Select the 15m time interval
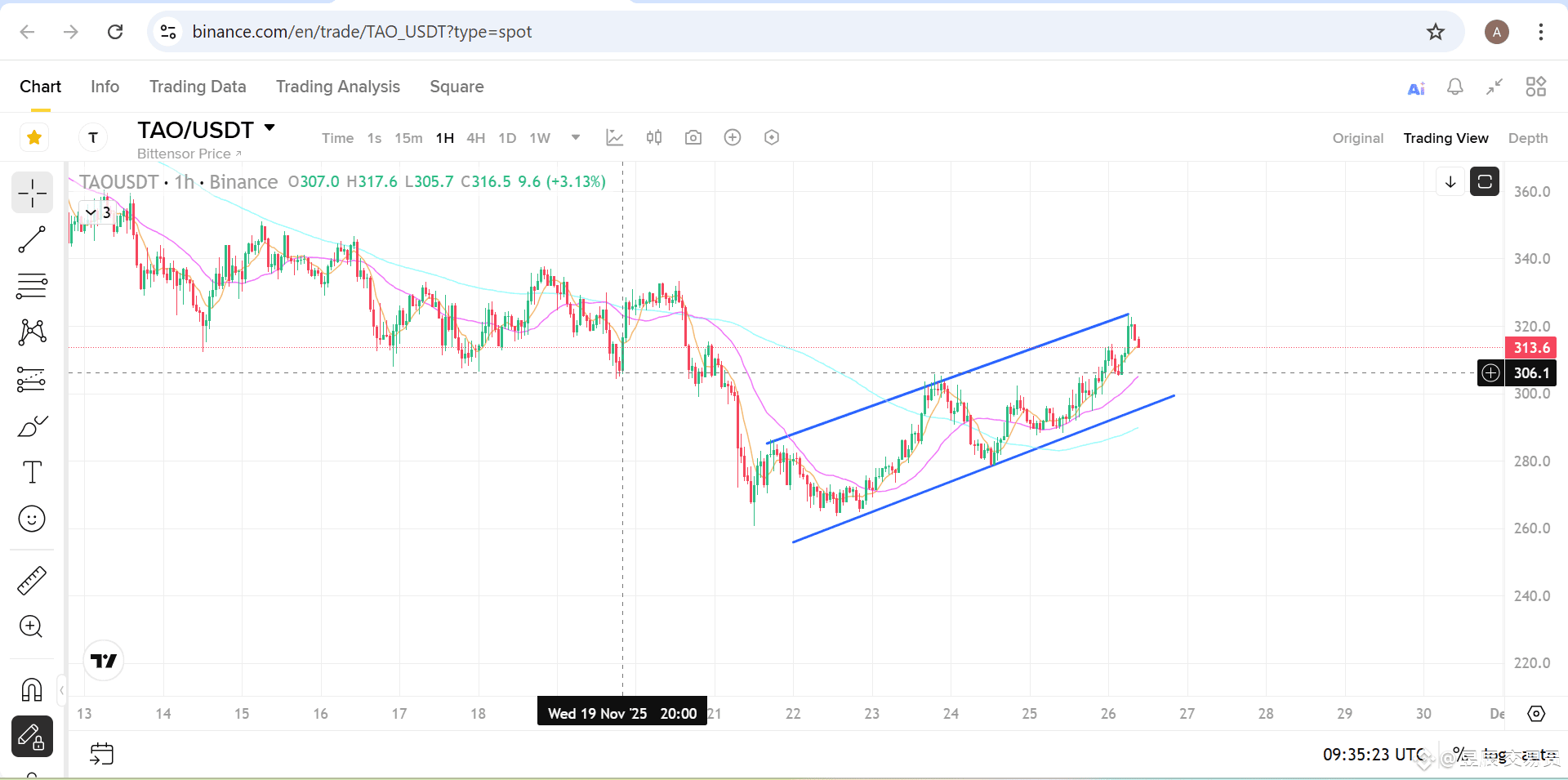 [x=408, y=138]
